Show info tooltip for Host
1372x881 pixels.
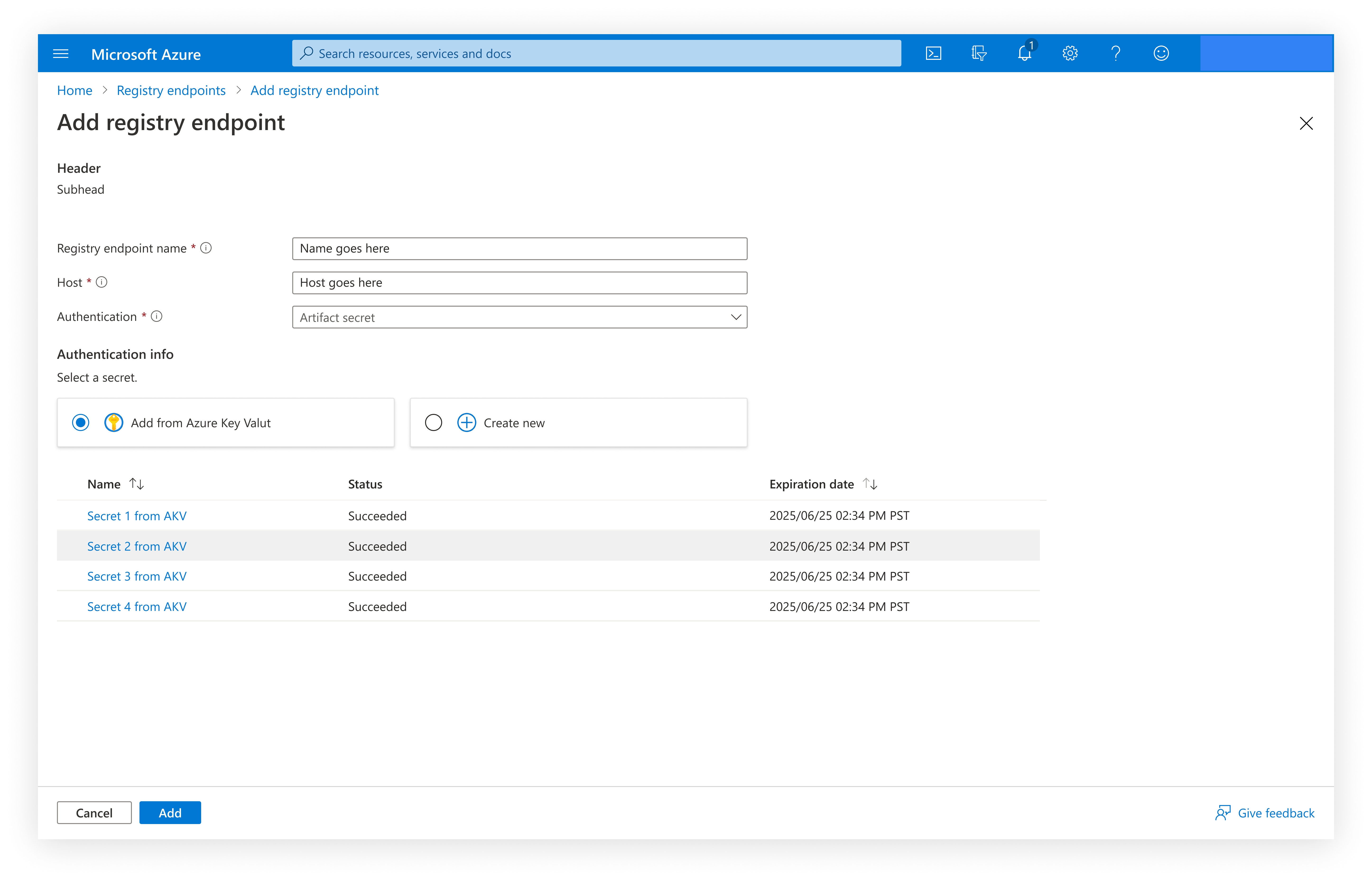(x=102, y=282)
